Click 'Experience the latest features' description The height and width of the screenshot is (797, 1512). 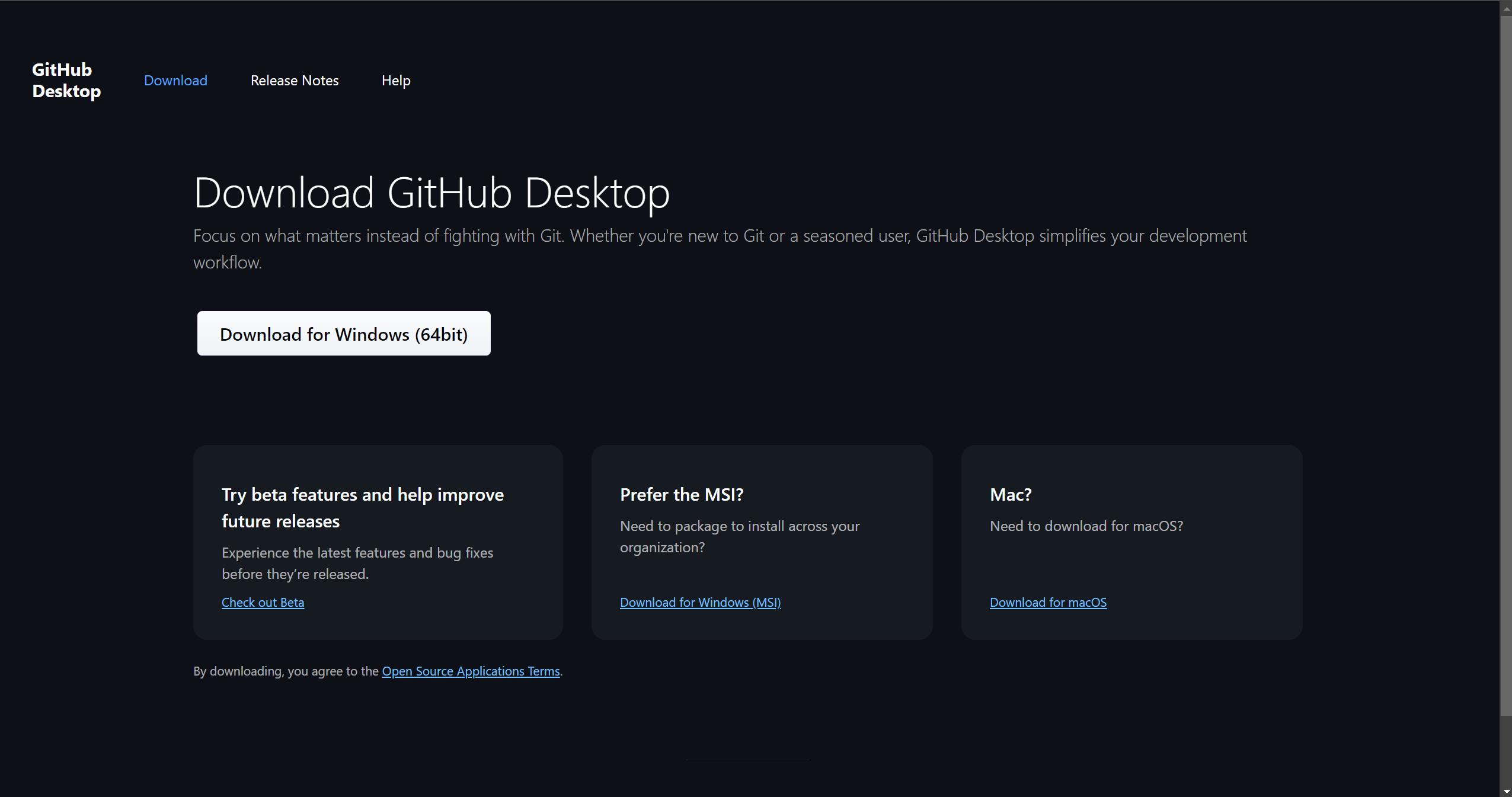(x=357, y=563)
